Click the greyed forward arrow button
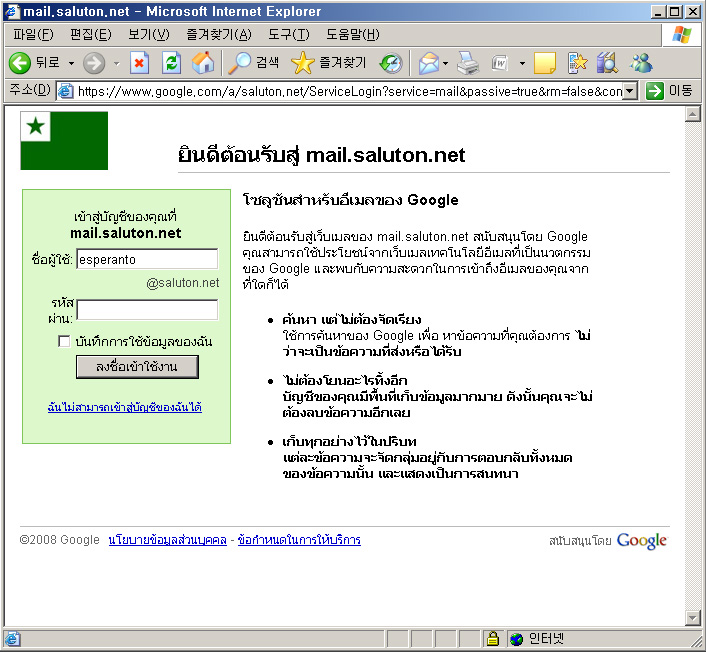 pyautogui.click(x=94, y=63)
